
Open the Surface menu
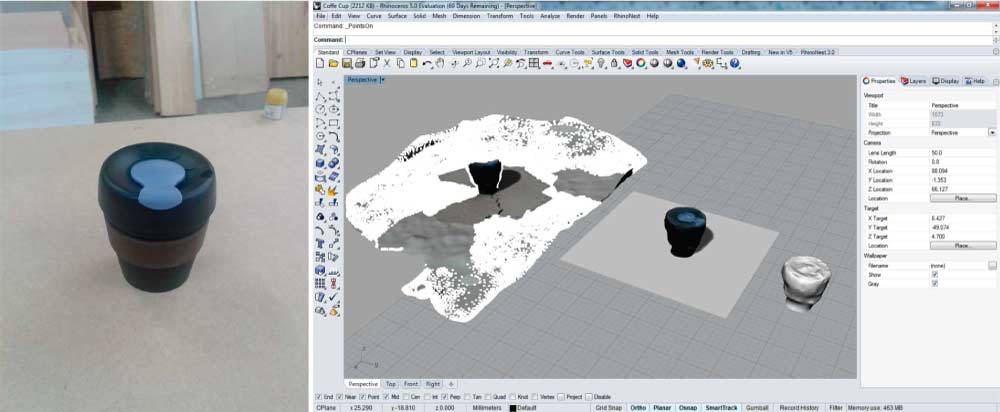397,16
